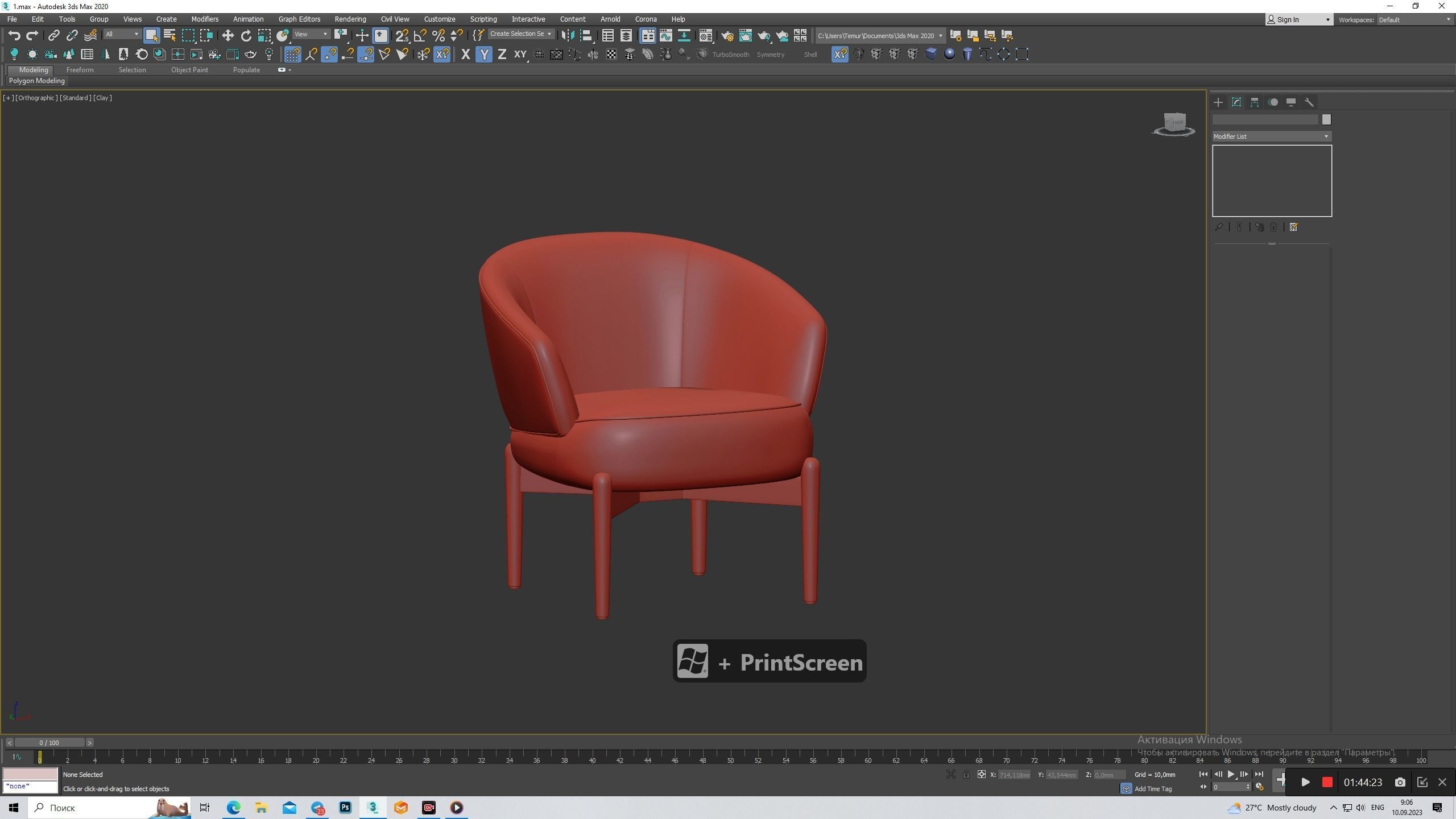Screen dimensions: 1456x819
Task: Open Photoshop from the Windows taskbar
Action: [345, 808]
